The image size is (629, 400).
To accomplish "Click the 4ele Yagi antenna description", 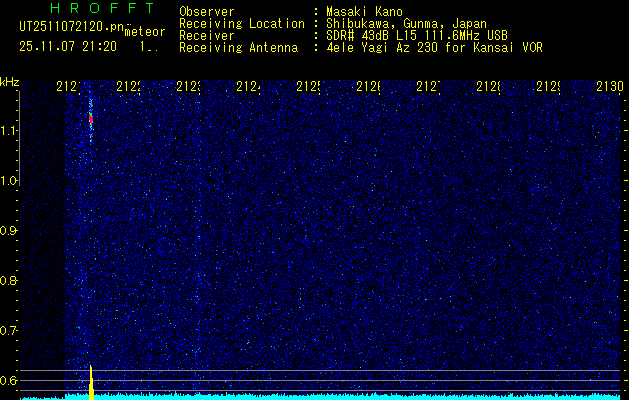I will 434,48.
